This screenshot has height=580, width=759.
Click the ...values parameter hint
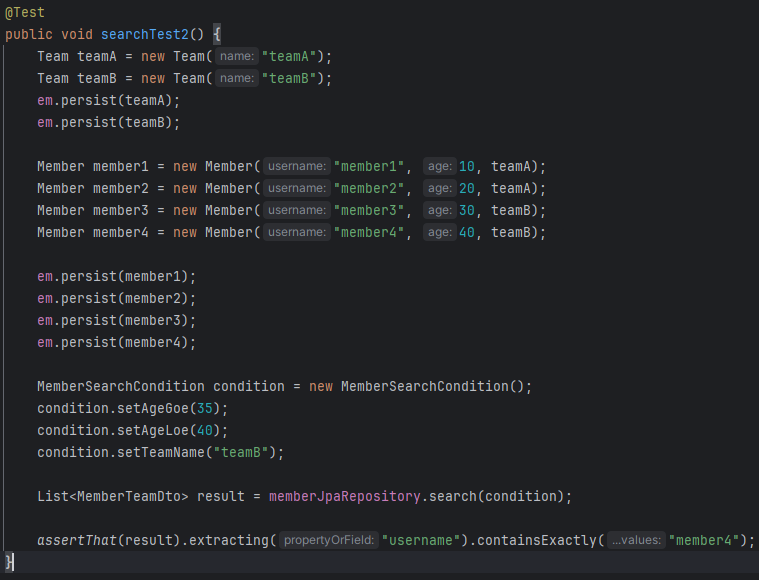(636, 540)
